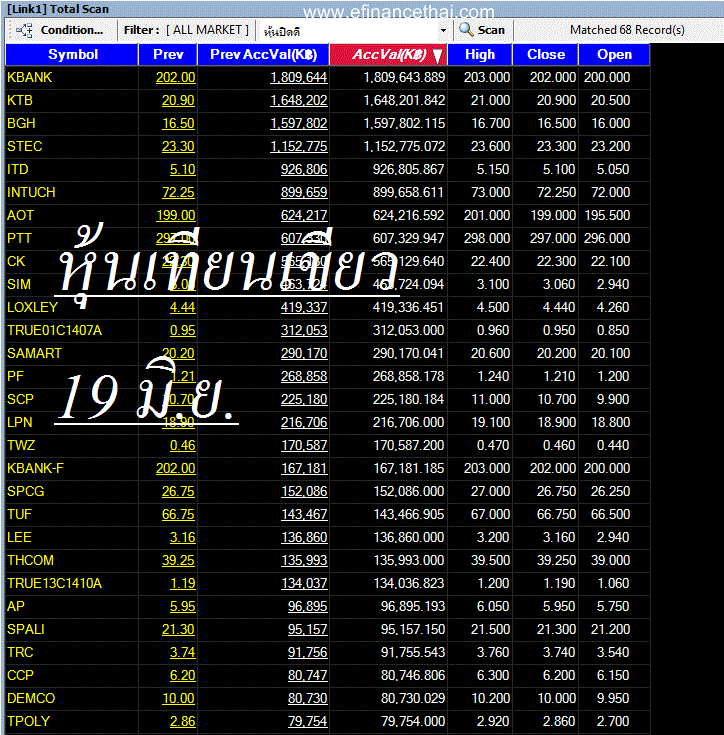Click LPN Close value 18.900
724x735 pixels.
pos(556,422)
